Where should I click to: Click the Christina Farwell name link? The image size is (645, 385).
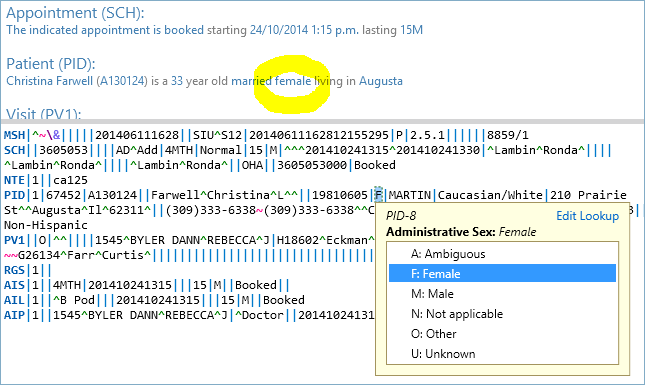point(49,81)
